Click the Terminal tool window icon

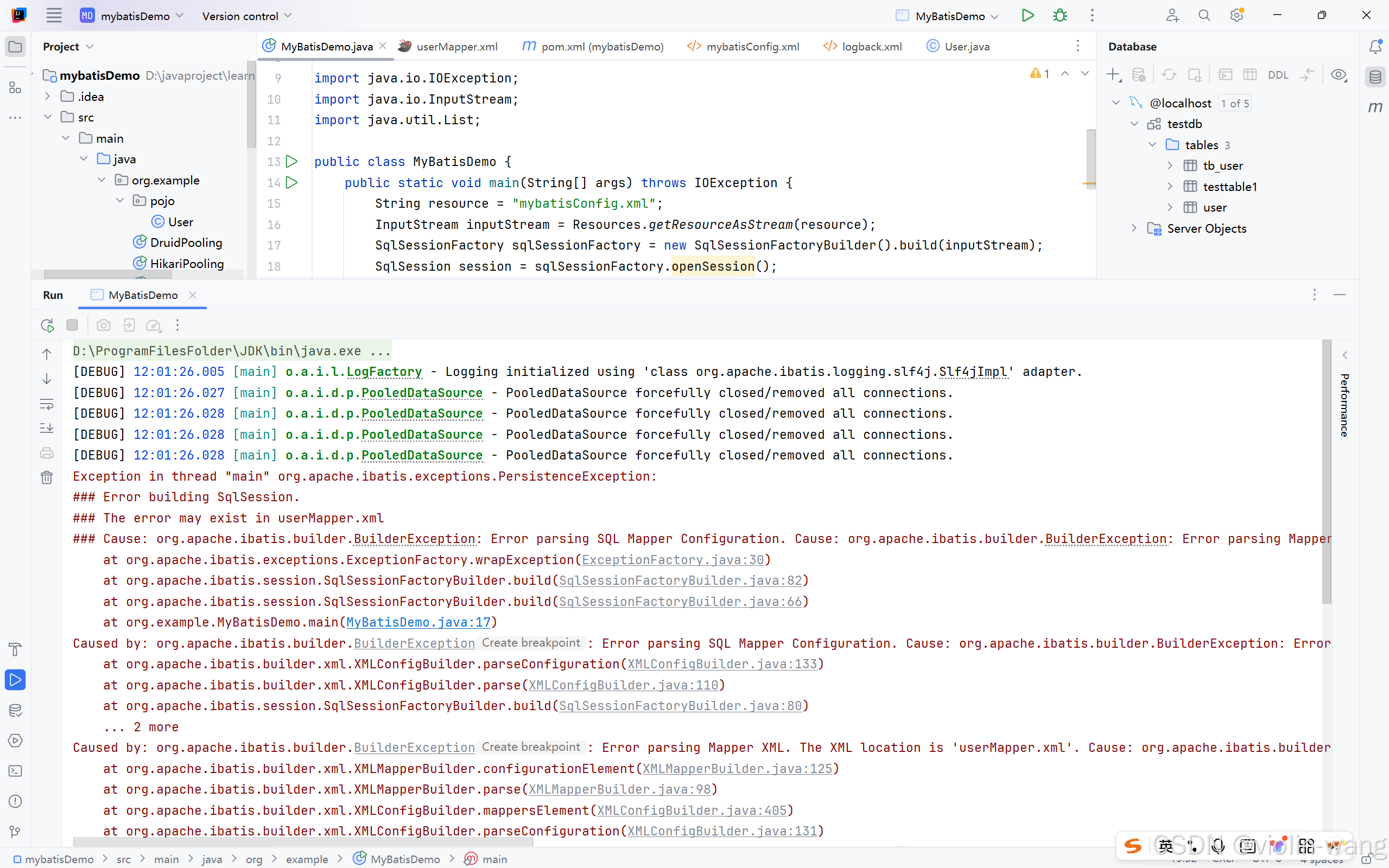16,771
